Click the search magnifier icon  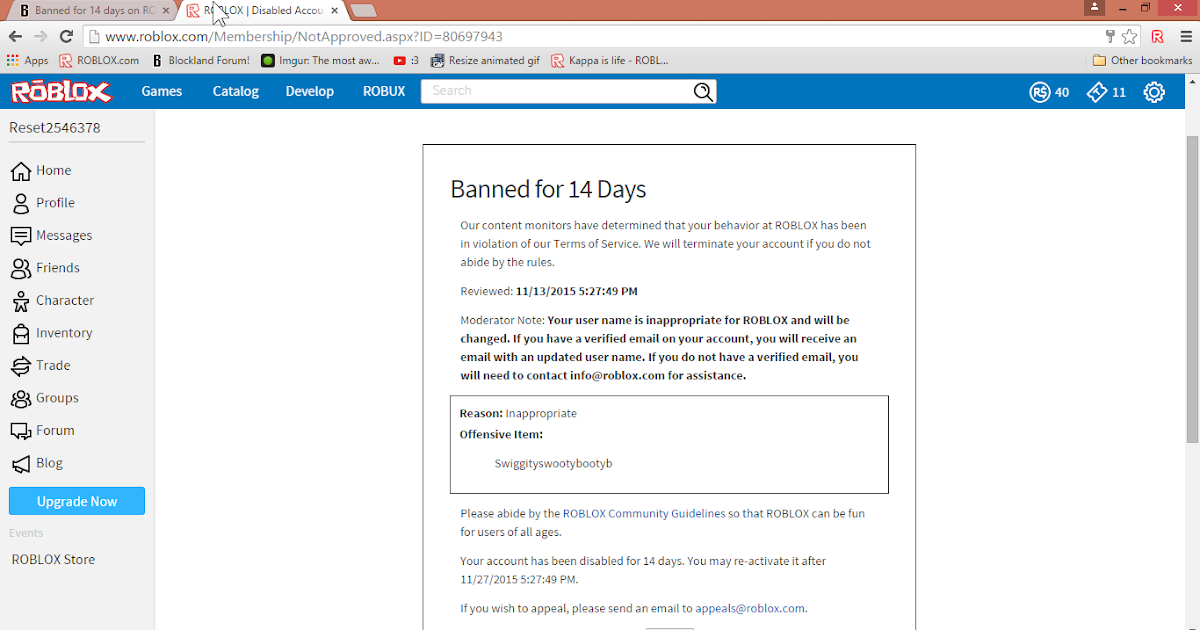(x=704, y=92)
